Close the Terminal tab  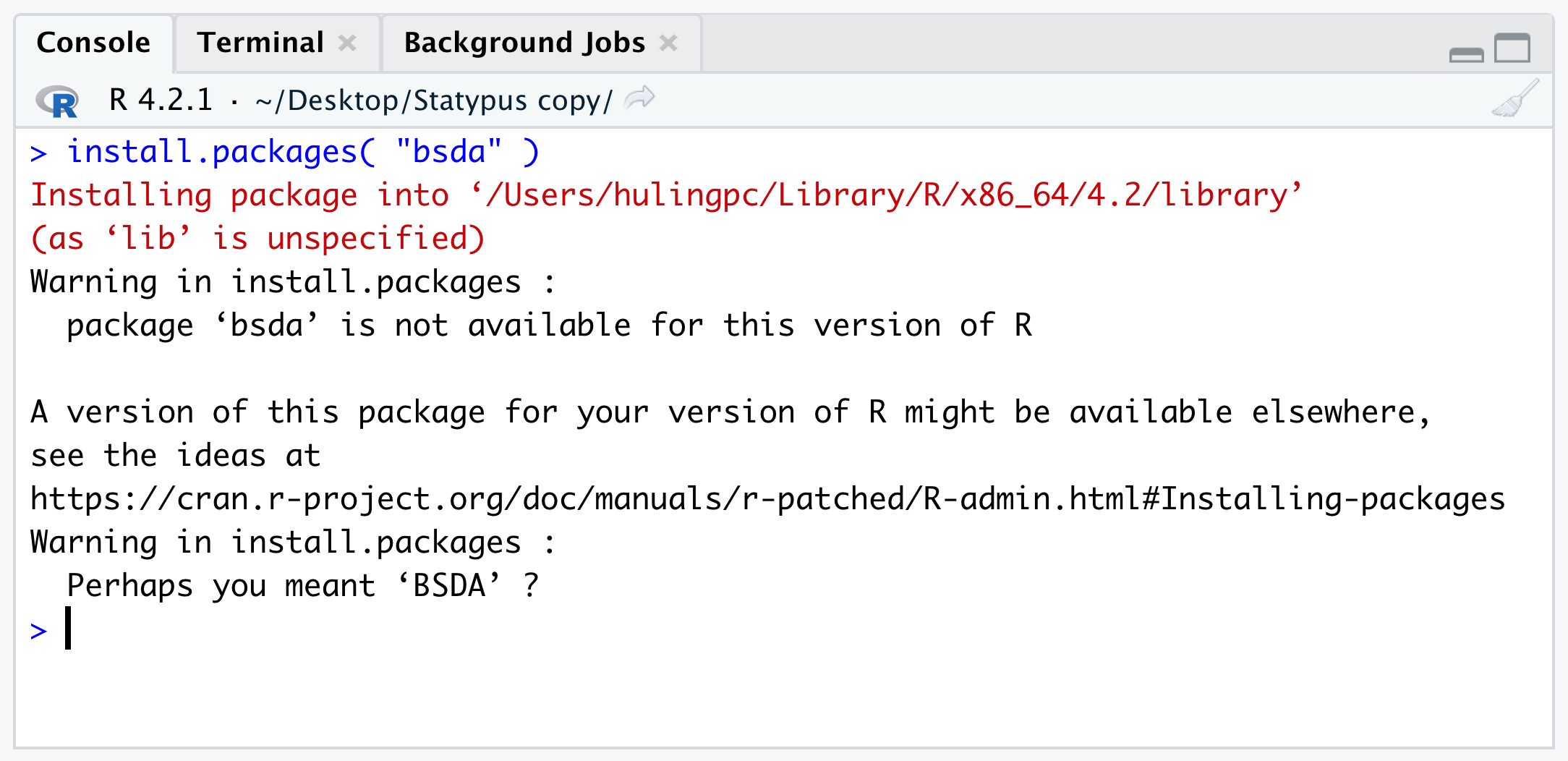[348, 43]
